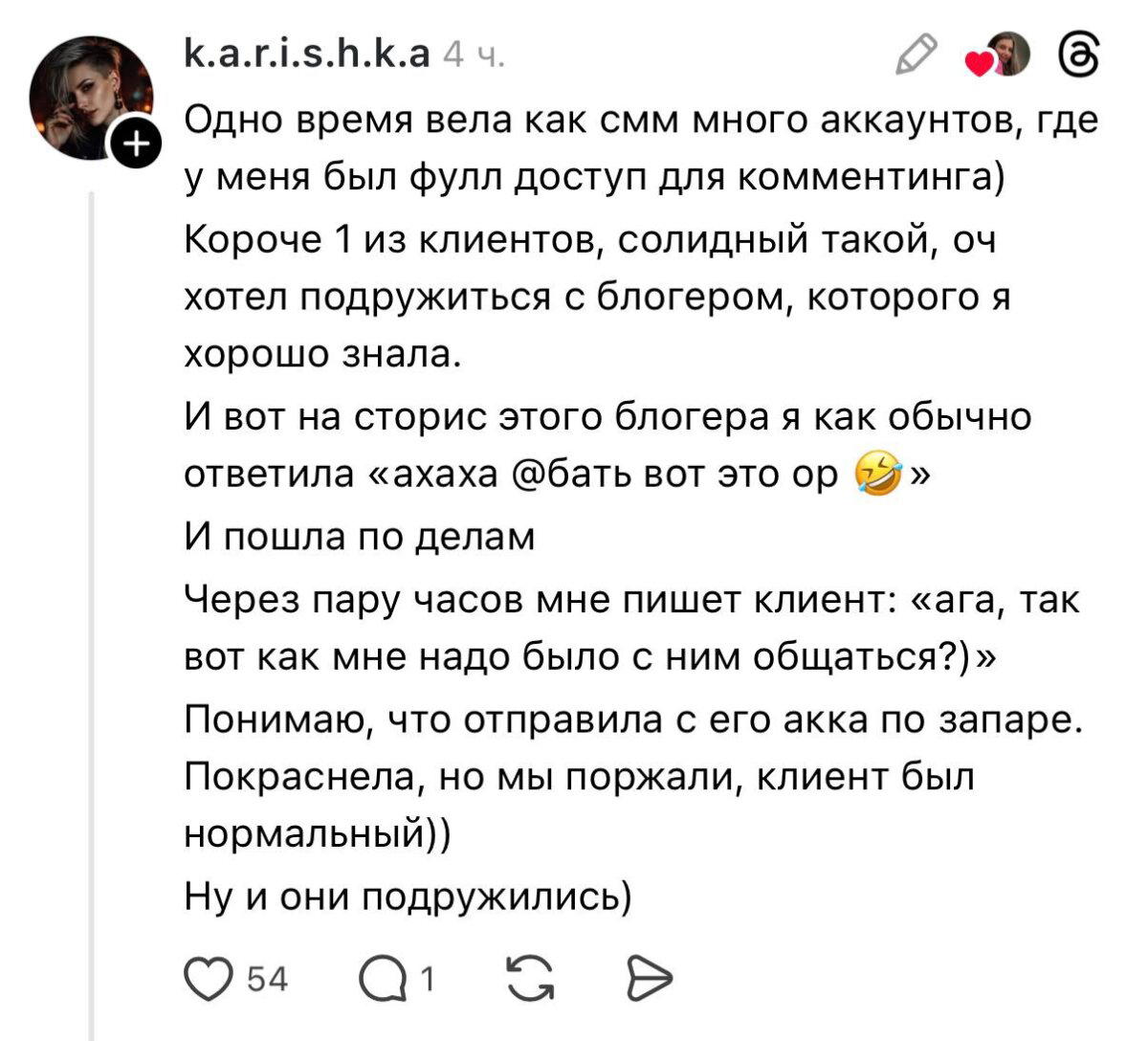The image size is (1148, 1041).
Task: Open replies by clicking the 1 count
Action: pos(428,978)
